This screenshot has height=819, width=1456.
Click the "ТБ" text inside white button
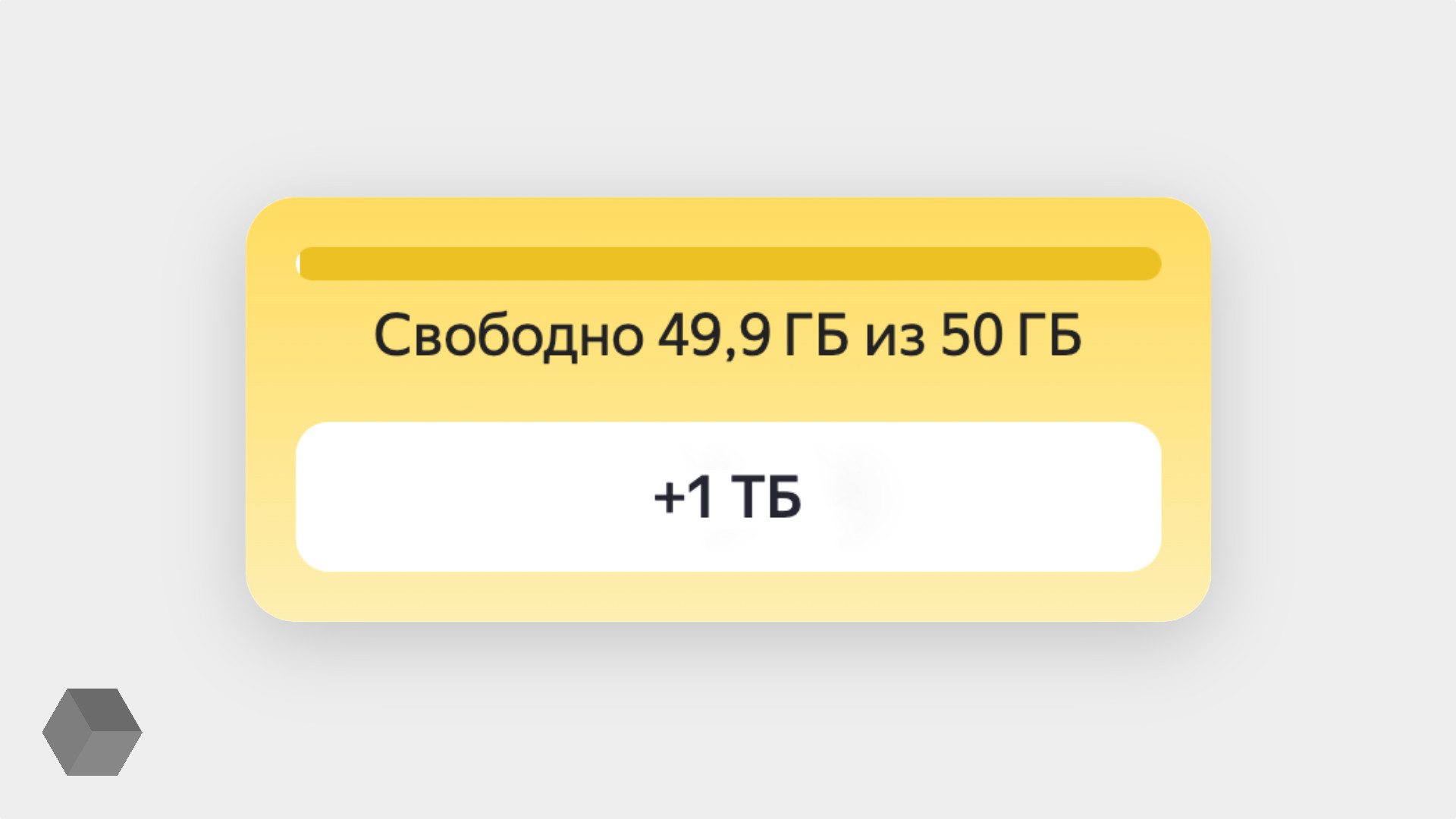(x=766, y=497)
